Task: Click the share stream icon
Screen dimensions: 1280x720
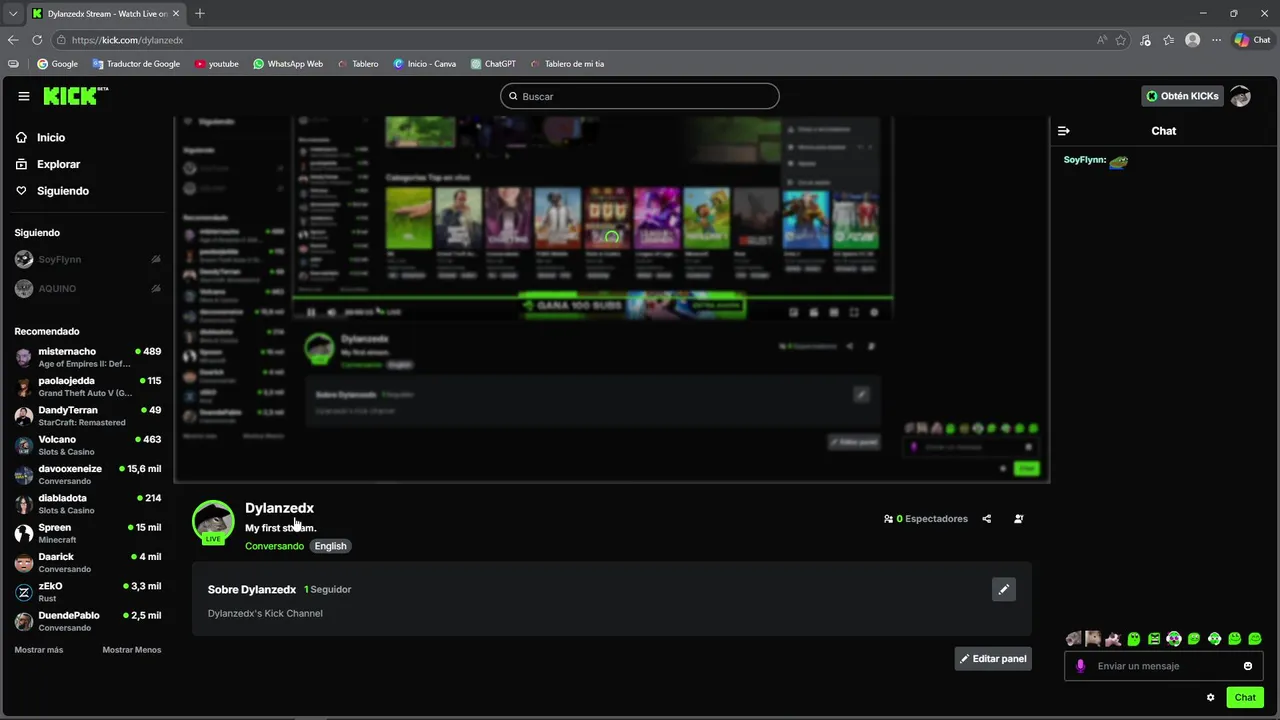Action: [x=987, y=519]
